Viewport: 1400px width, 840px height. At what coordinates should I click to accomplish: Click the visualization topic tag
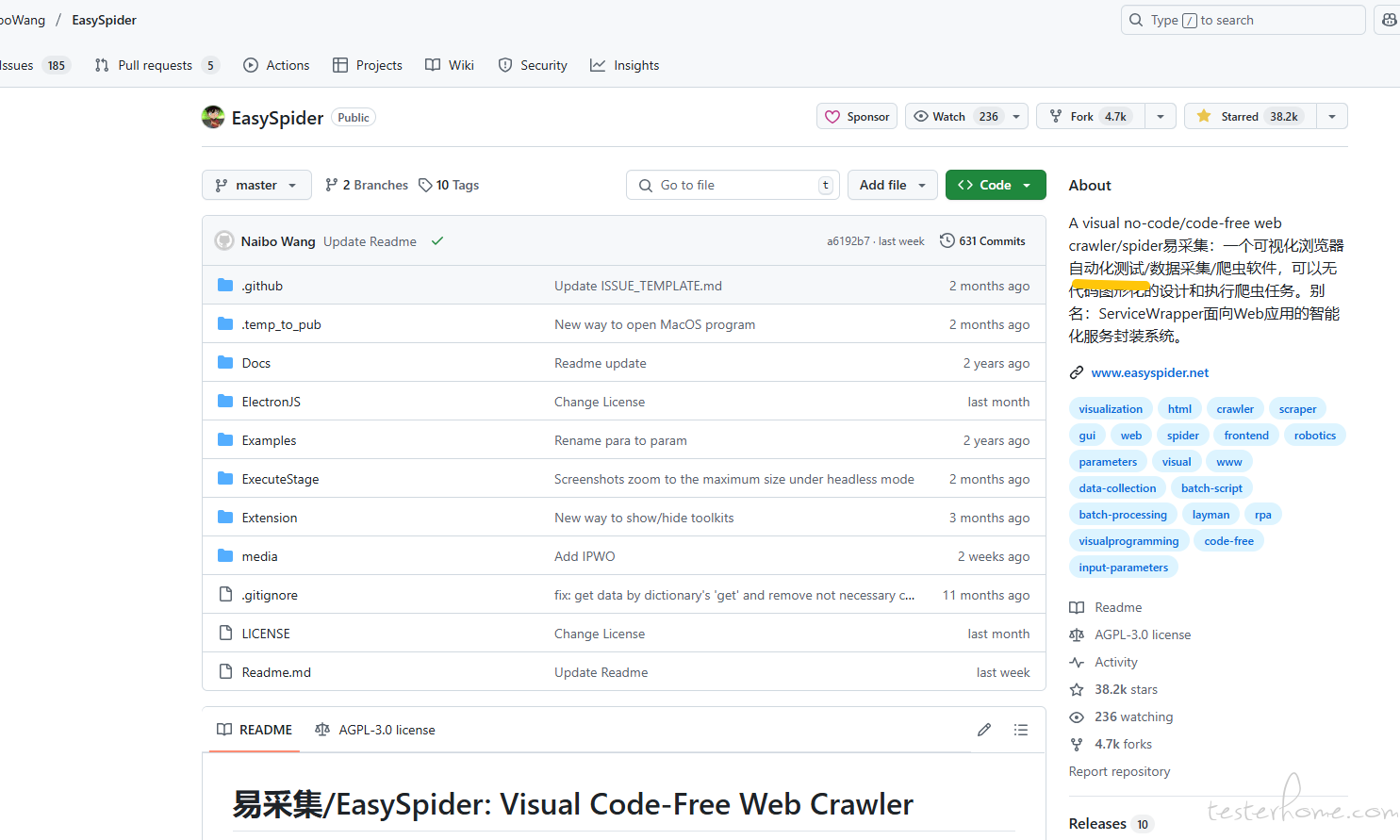click(x=1111, y=409)
